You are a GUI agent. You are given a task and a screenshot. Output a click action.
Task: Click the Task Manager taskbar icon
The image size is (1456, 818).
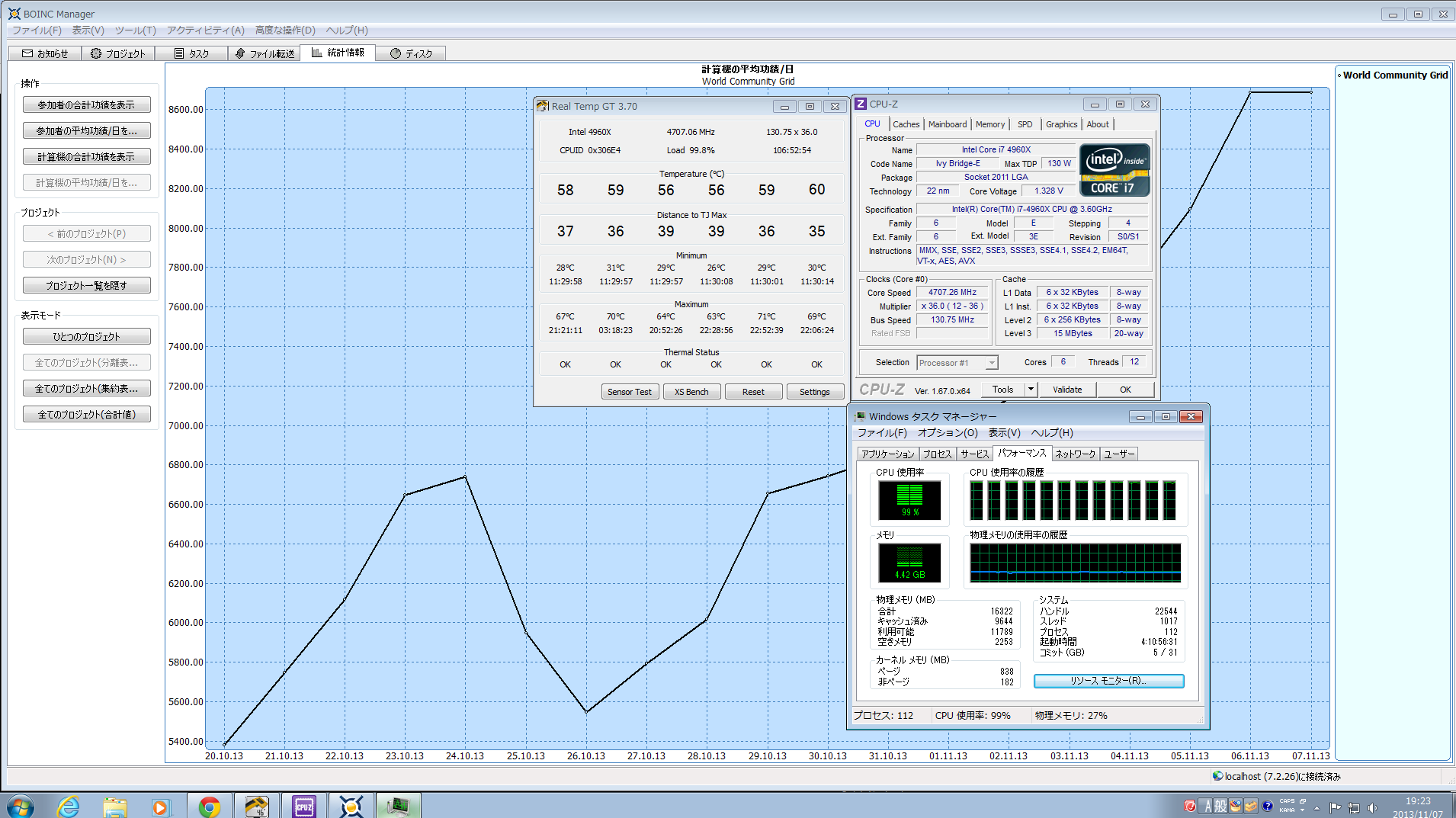click(x=398, y=807)
